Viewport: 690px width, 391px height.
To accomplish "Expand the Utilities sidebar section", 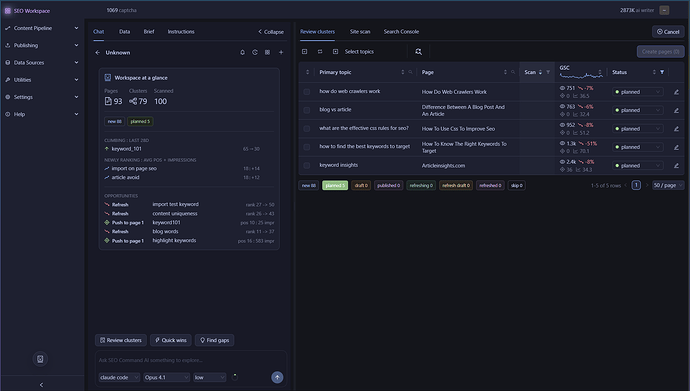I will 42,80.
